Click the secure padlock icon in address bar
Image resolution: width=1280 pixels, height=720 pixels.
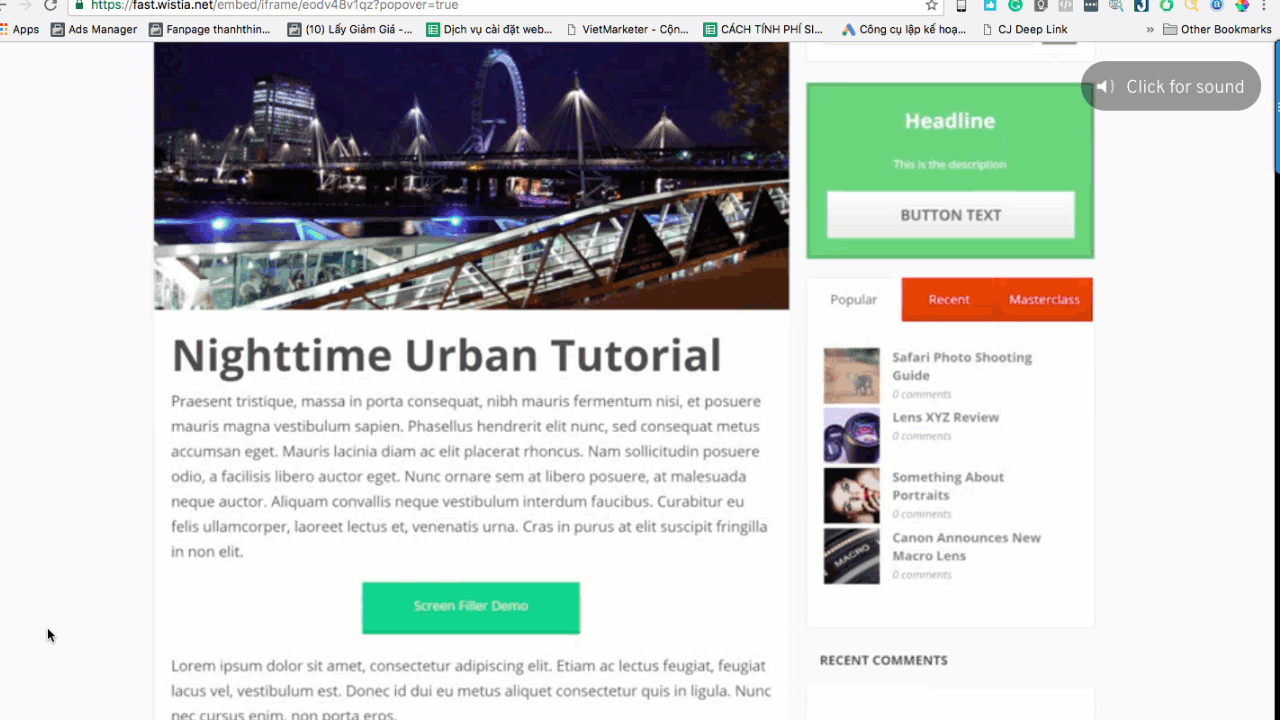[79, 5]
